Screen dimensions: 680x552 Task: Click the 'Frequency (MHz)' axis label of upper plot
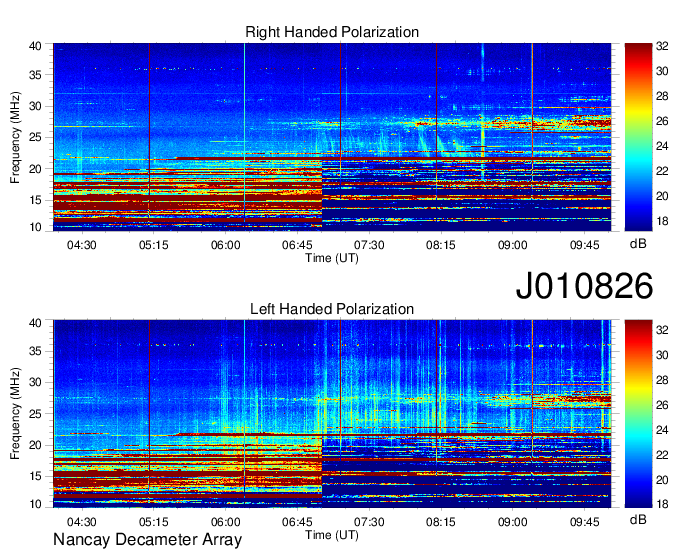(x=15, y=137)
